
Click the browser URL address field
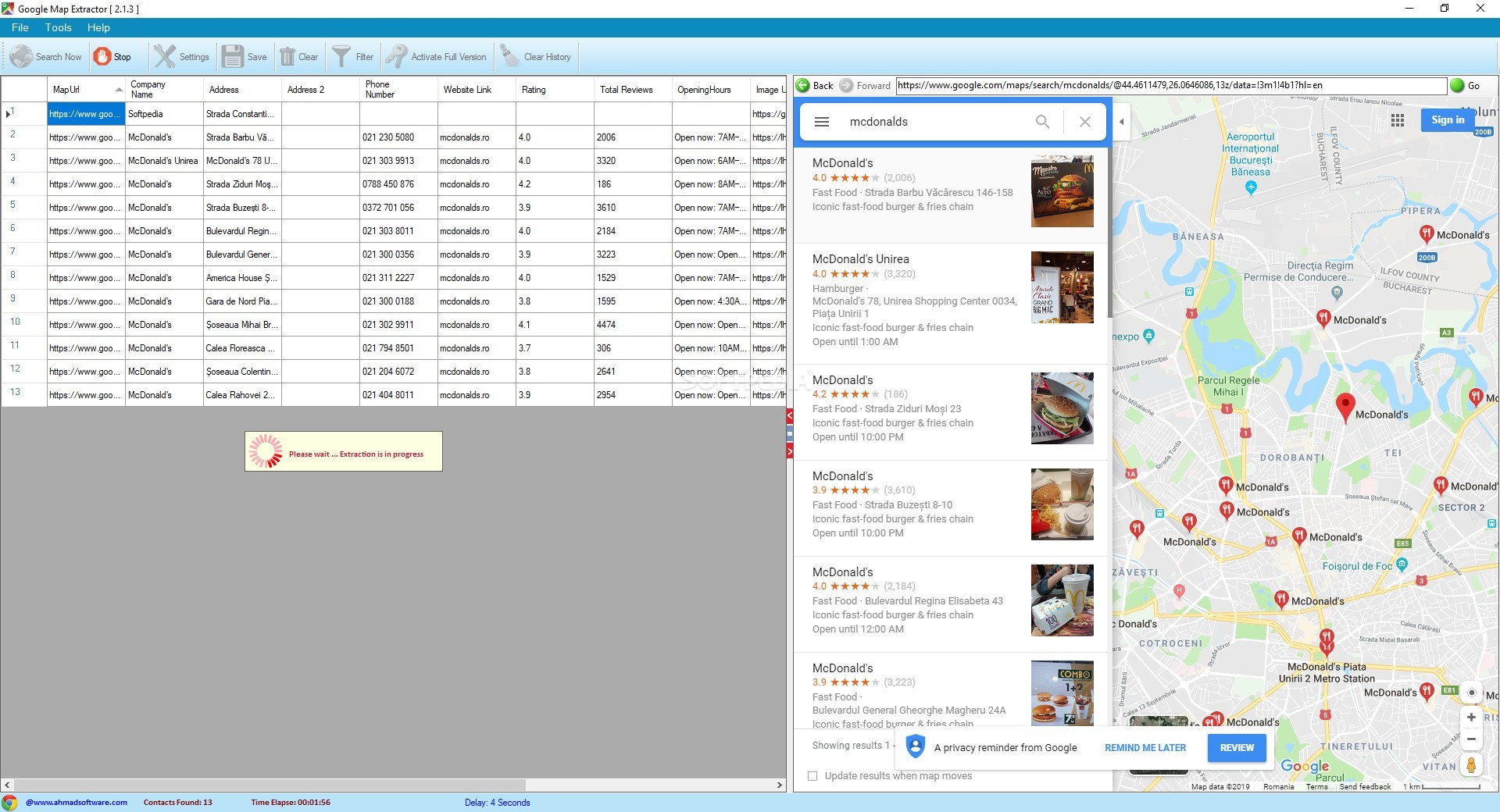1171,86
